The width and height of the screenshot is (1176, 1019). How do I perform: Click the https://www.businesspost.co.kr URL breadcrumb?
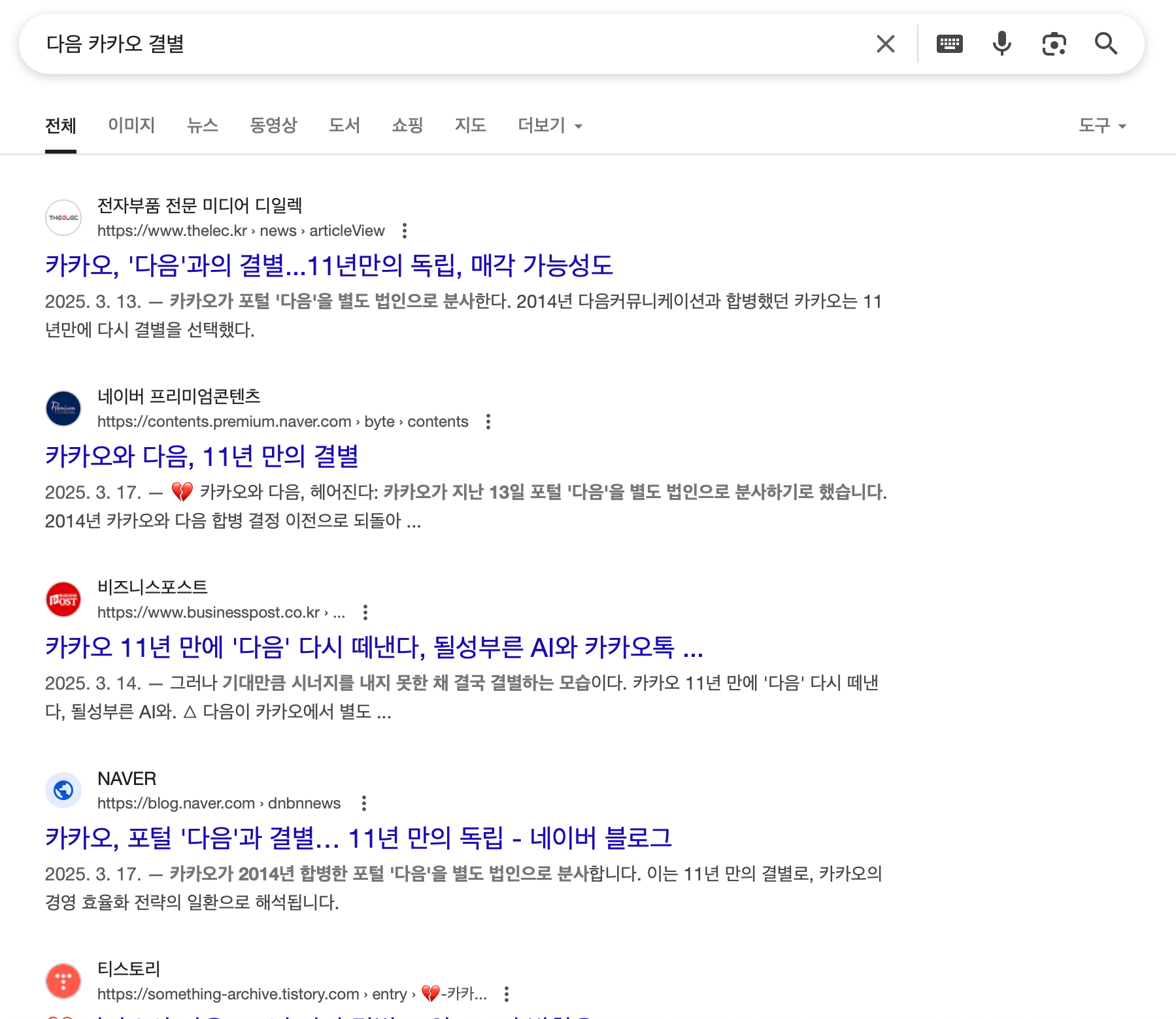(222, 612)
